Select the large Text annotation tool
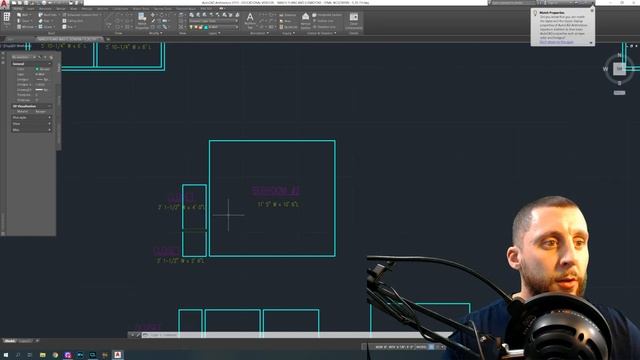640x360 pixels. pyautogui.click(x=250, y=20)
